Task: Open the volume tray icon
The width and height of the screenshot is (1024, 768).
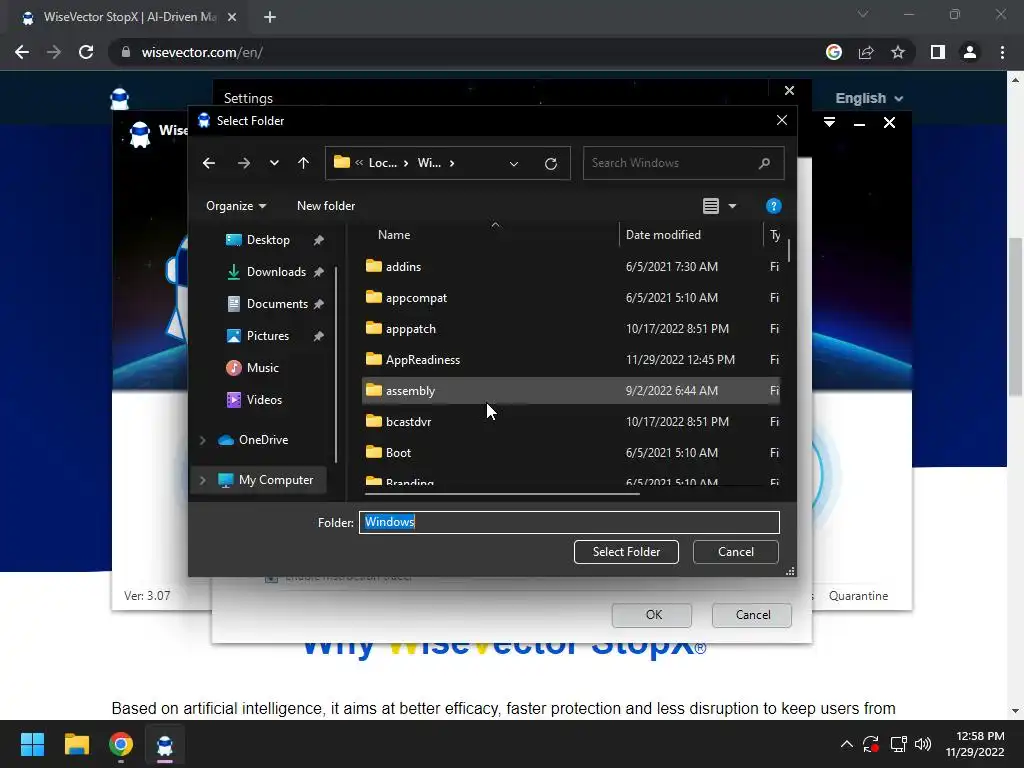Action: pyautogui.click(x=923, y=744)
